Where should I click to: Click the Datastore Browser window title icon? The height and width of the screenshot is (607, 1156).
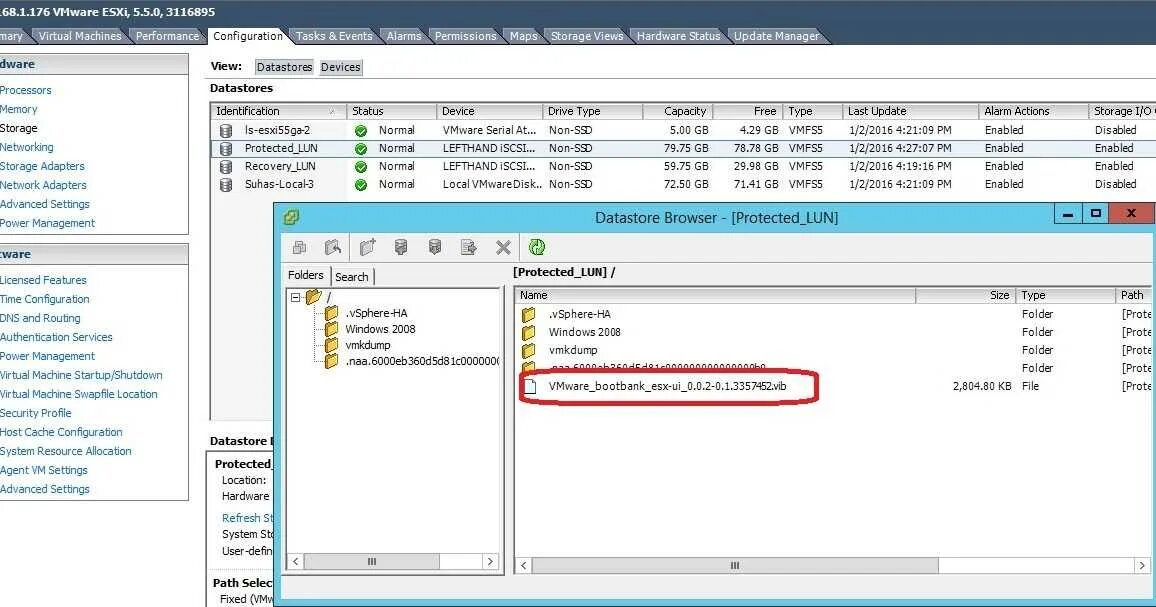click(x=291, y=217)
